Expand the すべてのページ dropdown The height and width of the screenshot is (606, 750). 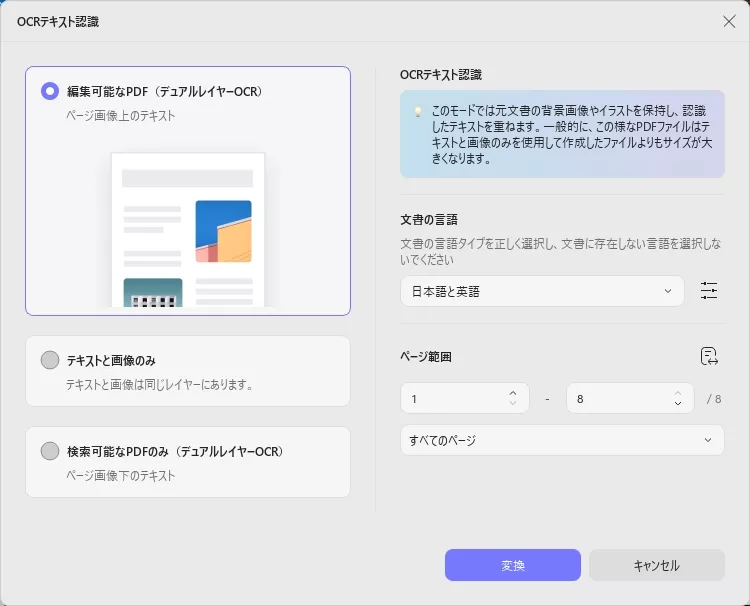point(561,440)
